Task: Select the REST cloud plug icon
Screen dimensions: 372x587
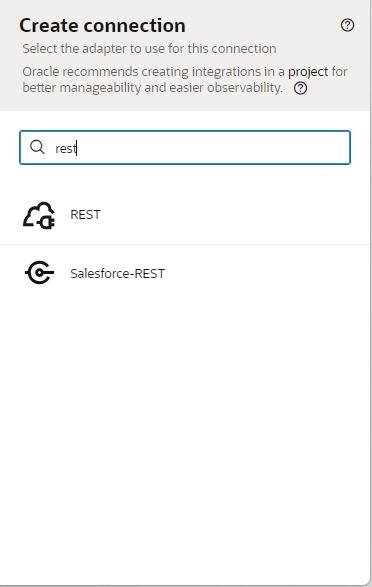Action: (x=39, y=215)
